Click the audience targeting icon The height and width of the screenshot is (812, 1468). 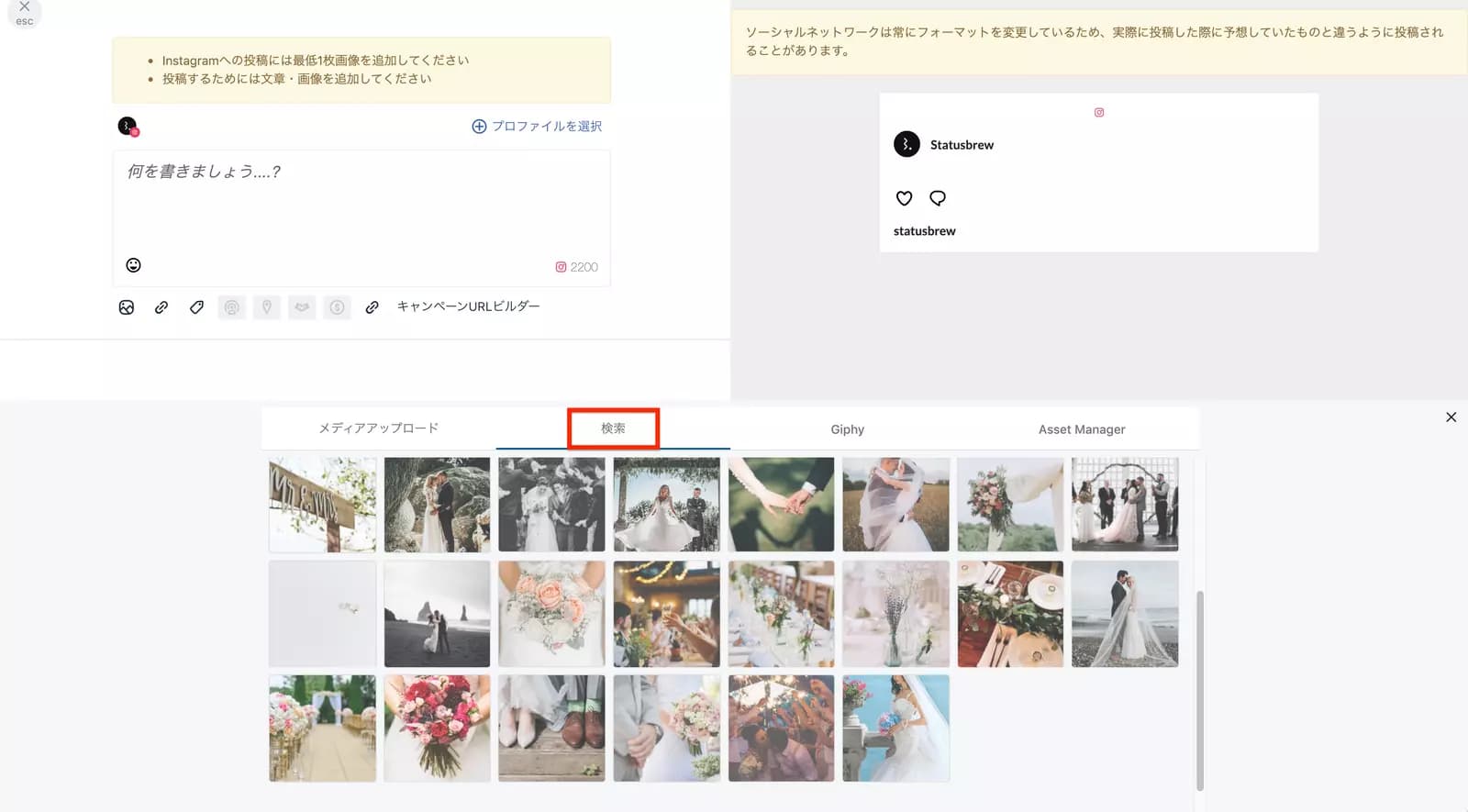pyautogui.click(x=232, y=307)
